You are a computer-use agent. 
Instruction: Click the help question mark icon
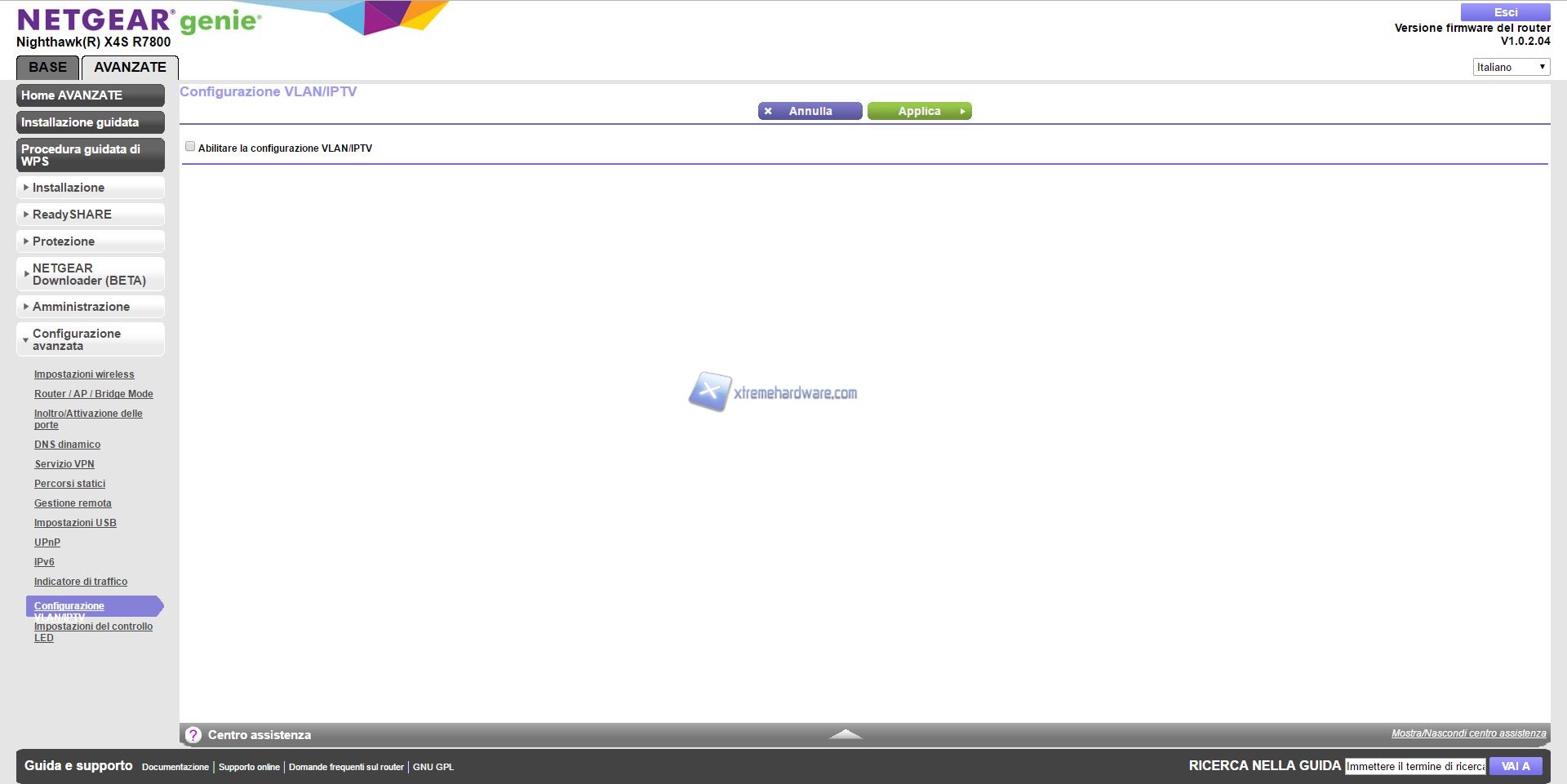pyautogui.click(x=193, y=735)
